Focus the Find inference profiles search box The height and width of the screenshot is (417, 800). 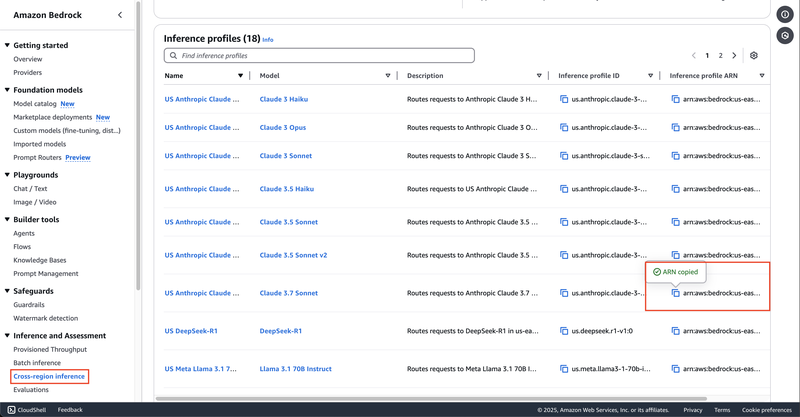click(319, 56)
